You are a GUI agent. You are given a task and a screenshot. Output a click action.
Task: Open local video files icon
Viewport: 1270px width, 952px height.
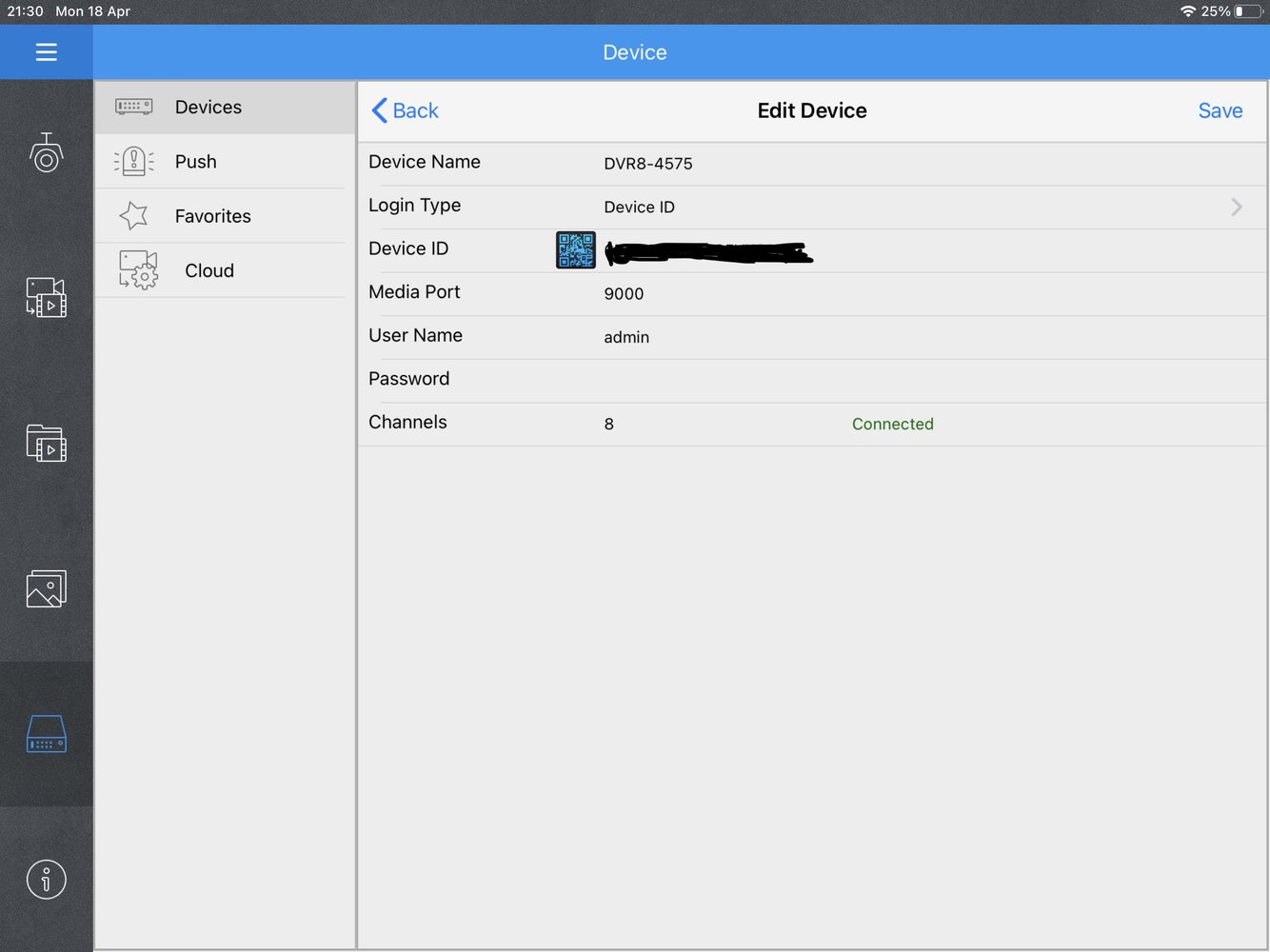click(46, 444)
